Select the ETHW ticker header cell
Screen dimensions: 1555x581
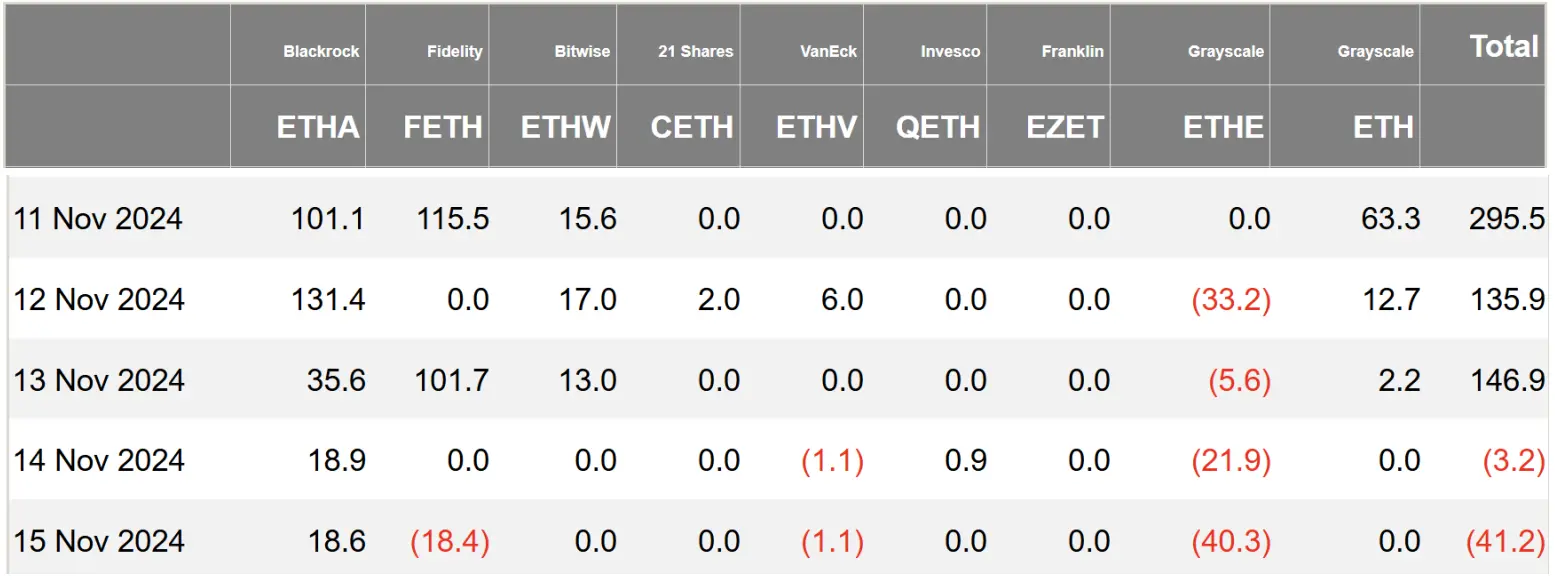point(565,127)
